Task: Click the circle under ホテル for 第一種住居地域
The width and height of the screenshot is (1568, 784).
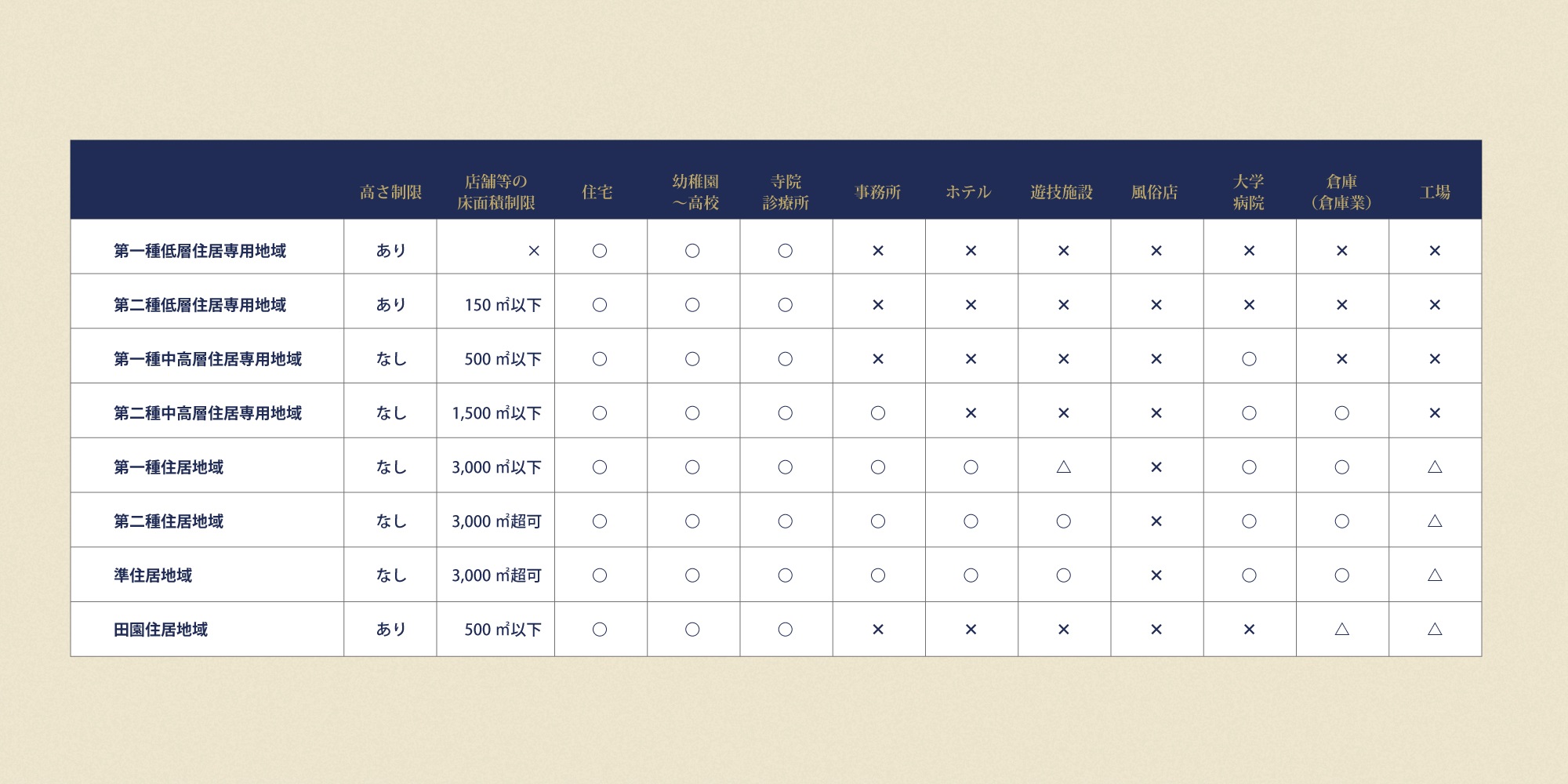Action: click(971, 467)
